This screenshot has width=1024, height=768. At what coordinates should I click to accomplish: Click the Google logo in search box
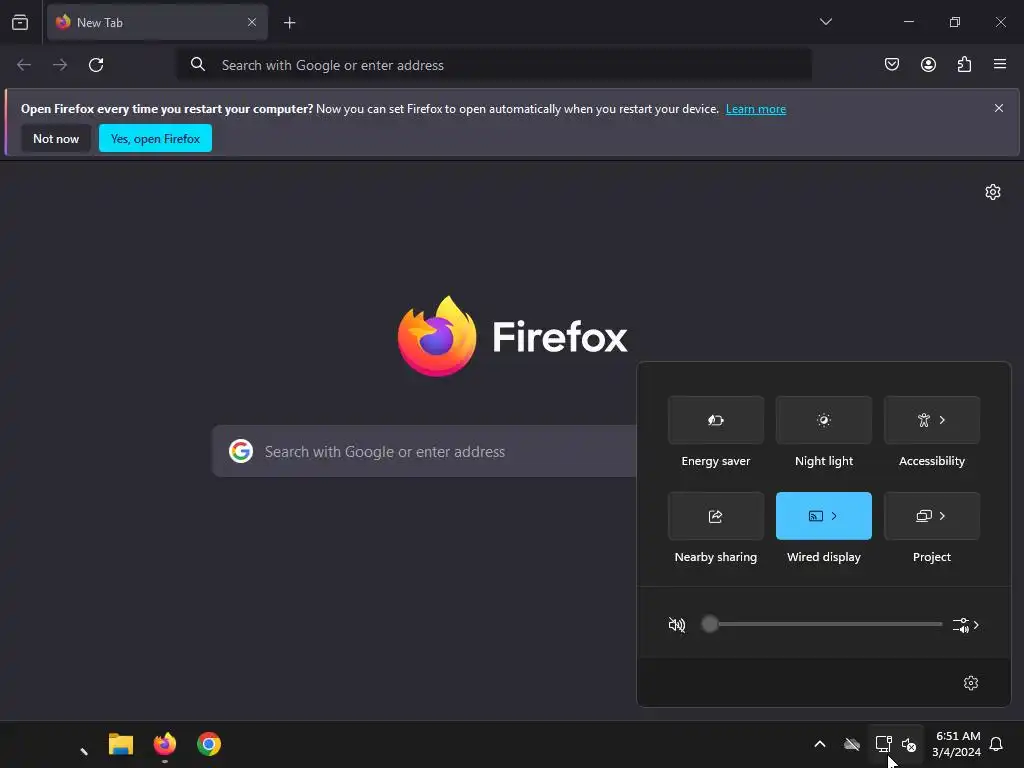coord(241,451)
